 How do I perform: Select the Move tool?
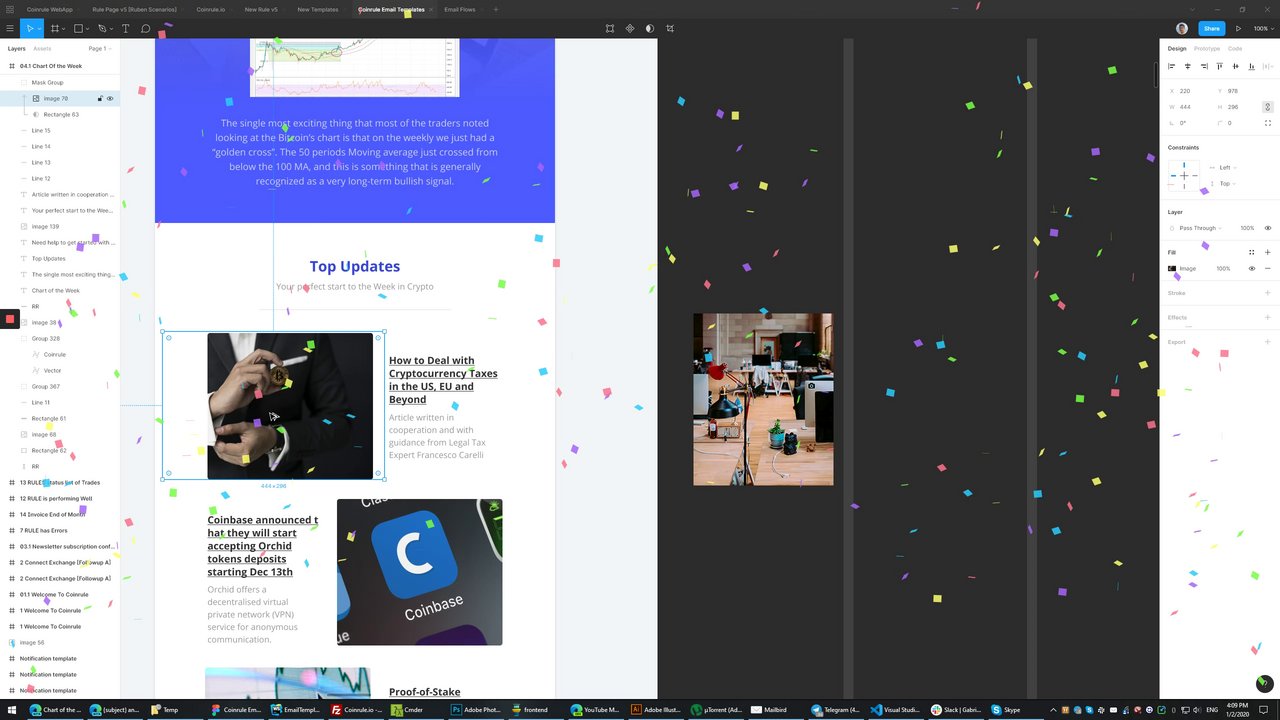30,28
